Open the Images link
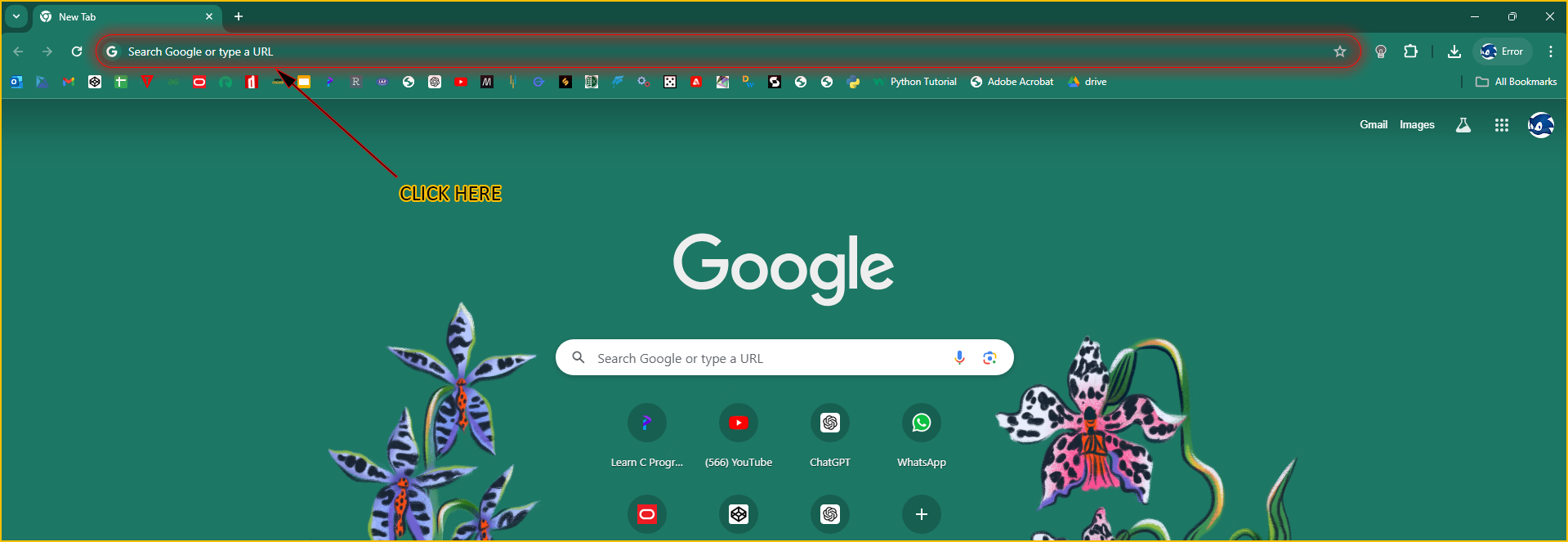The image size is (1568, 542). (x=1416, y=125)
